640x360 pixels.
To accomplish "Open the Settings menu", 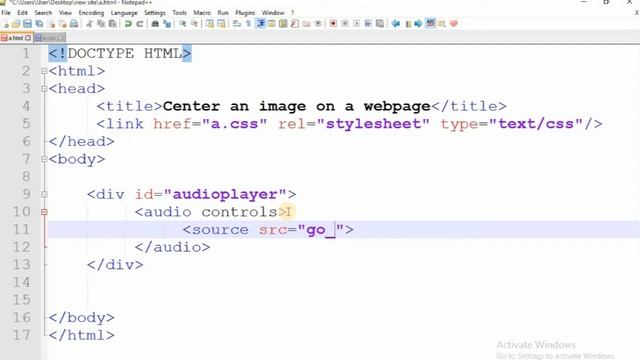I will (x=155, y=13).
